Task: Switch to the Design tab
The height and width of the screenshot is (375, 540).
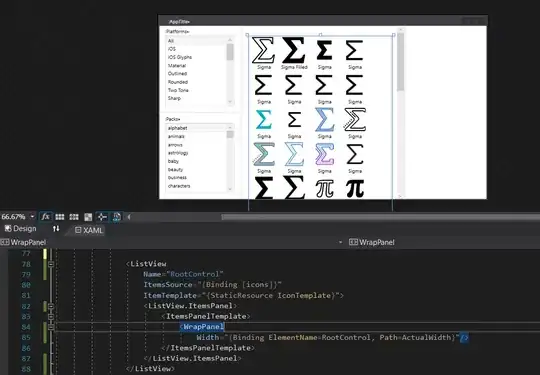Action: coord(20,229)
